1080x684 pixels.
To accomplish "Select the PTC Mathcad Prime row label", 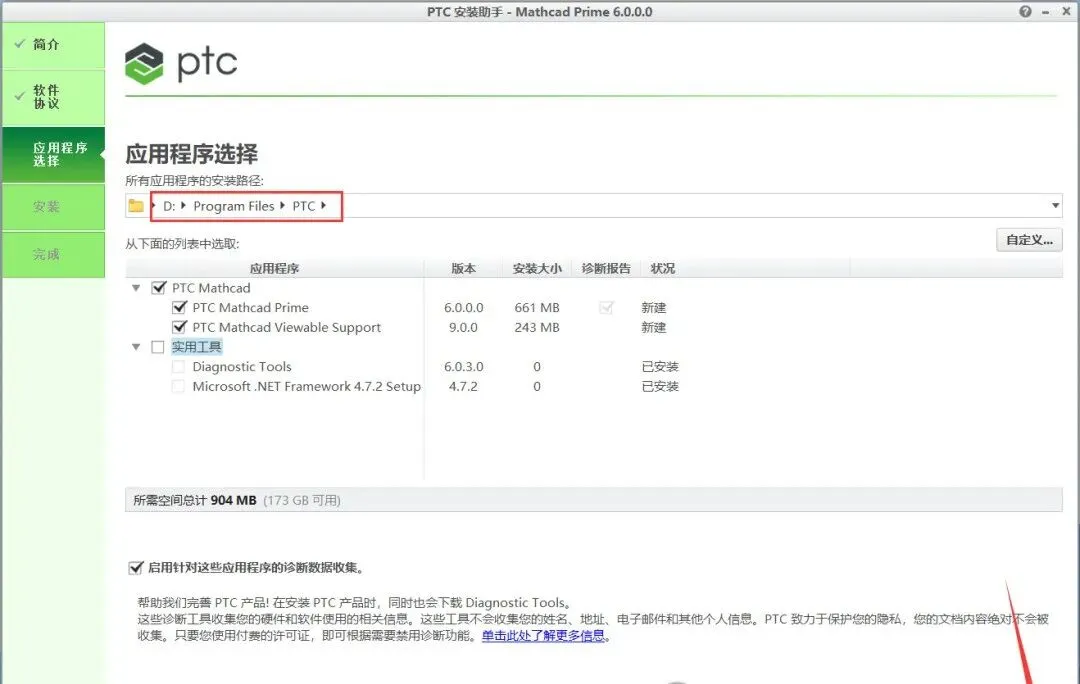I will coord(251,307).
